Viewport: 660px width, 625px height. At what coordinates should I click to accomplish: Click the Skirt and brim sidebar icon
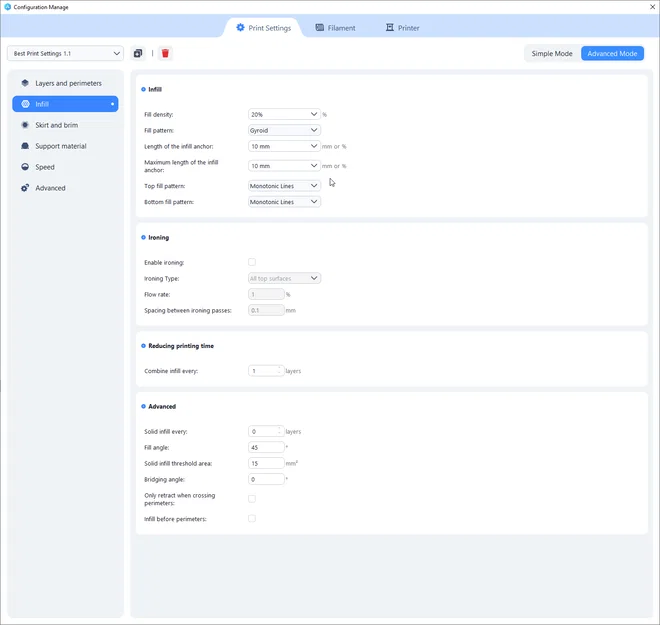coord(25,125)
